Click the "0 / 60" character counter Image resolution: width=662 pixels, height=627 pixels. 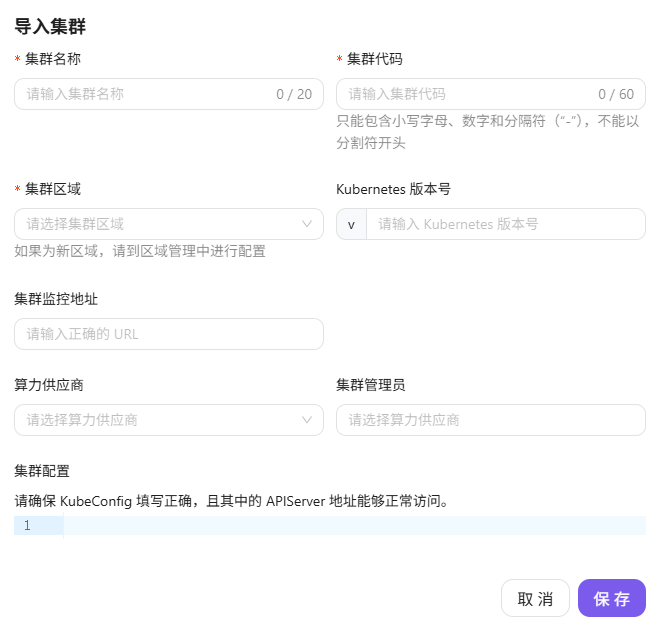pos(616,94)
